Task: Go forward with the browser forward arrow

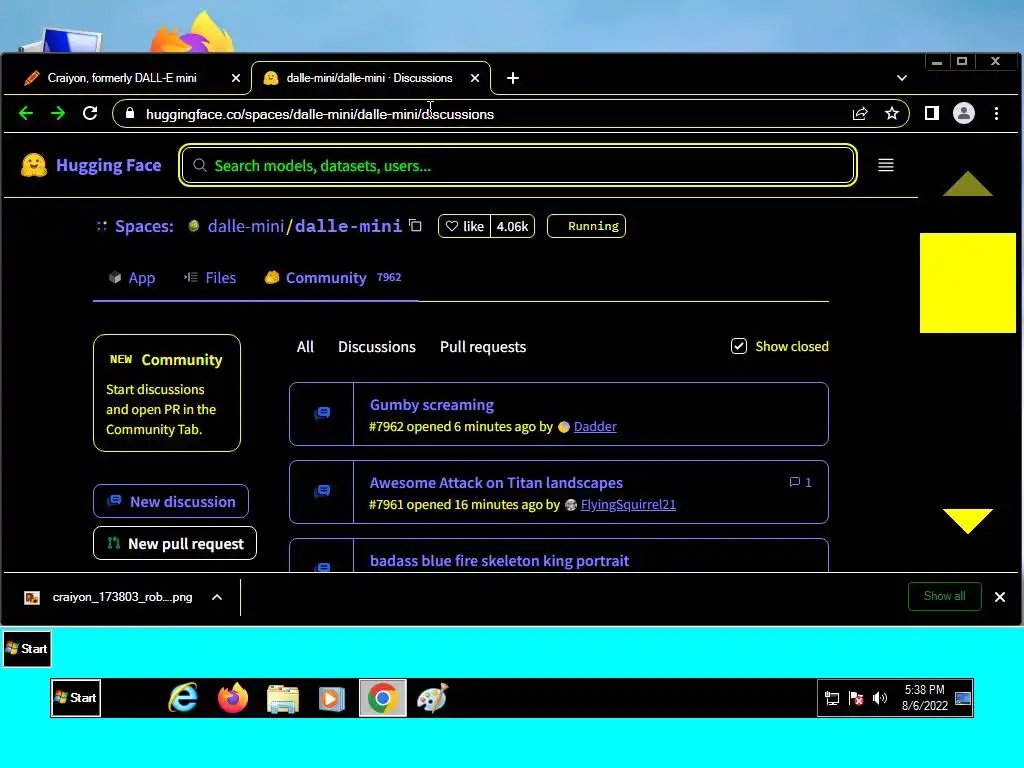Action: tap(58, 114)
